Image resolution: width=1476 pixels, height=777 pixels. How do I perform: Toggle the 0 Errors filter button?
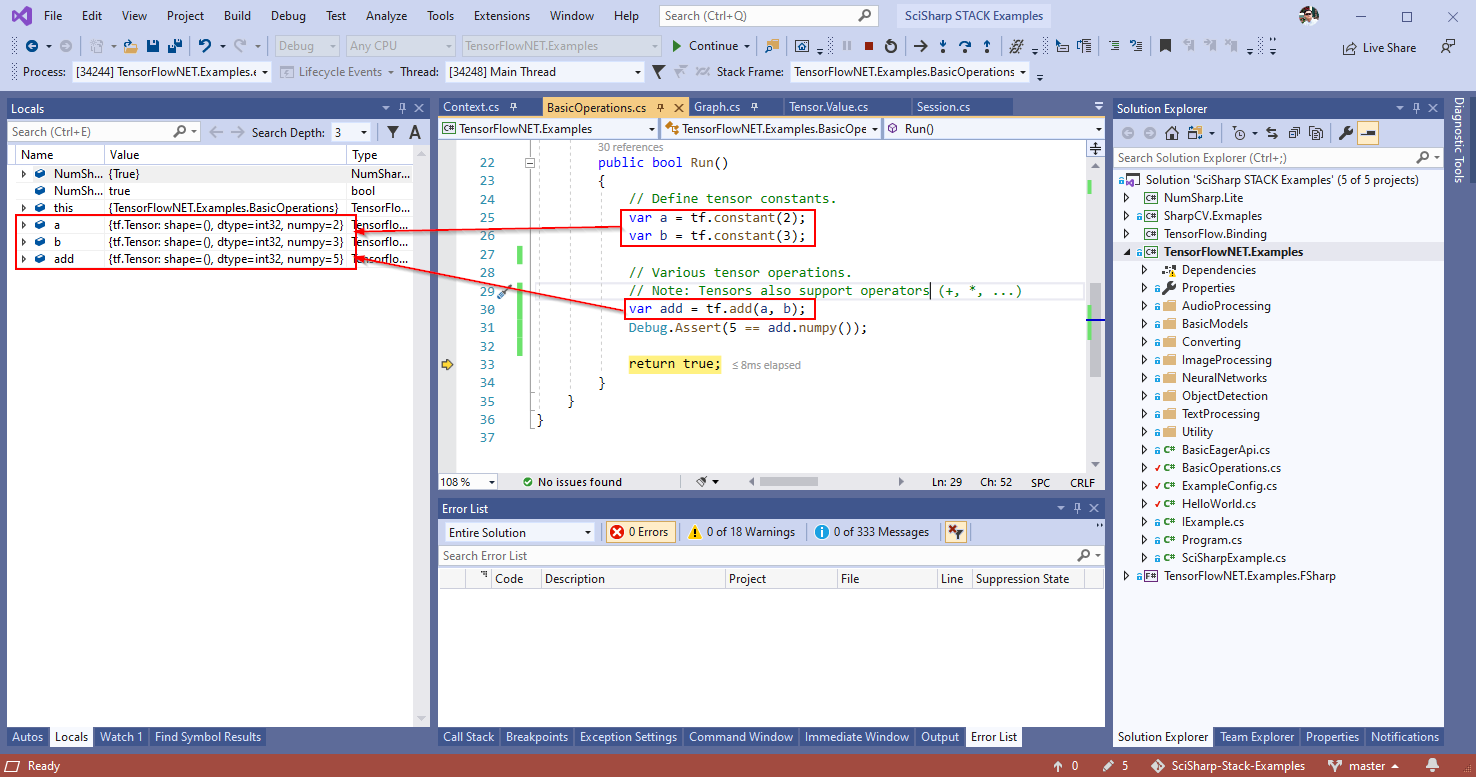coord(640,532)
